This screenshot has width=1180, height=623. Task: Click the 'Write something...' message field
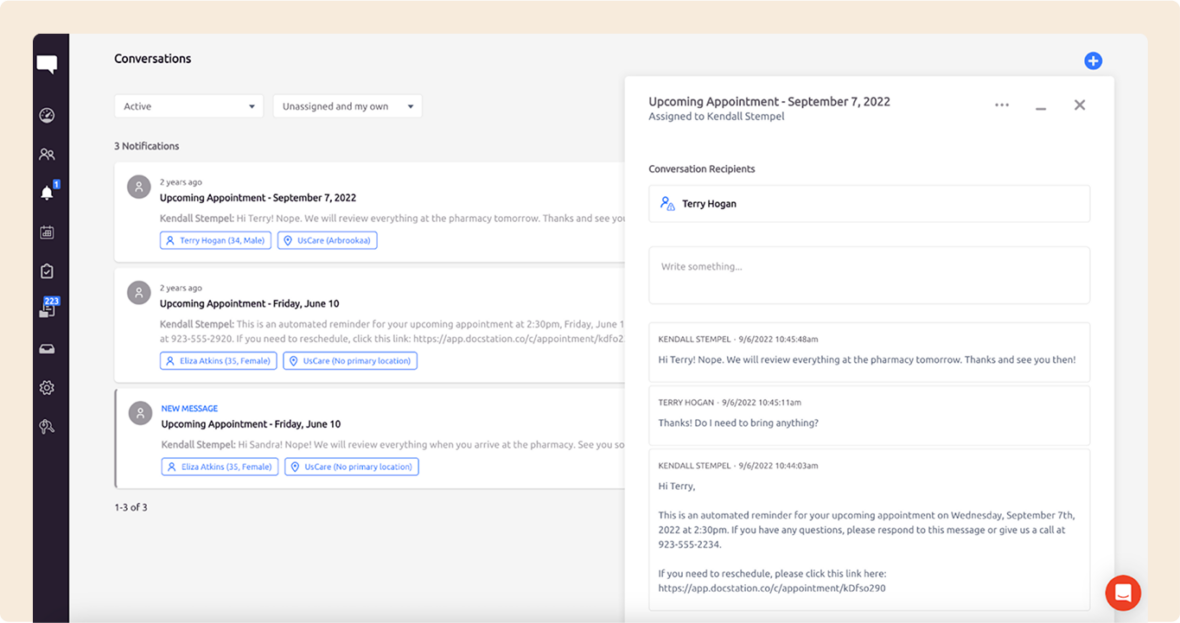(x=868, y=275)
